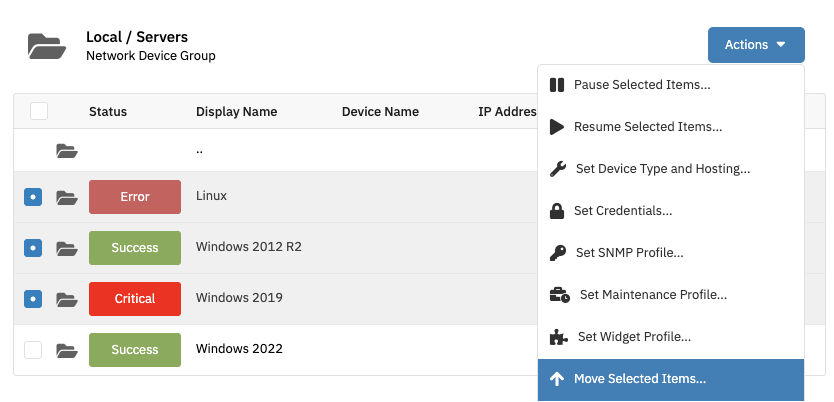Uncheck the Linux row checkbox
This screenshot has height=402, width=834.
pyautogui.click(x=33, y=197)
